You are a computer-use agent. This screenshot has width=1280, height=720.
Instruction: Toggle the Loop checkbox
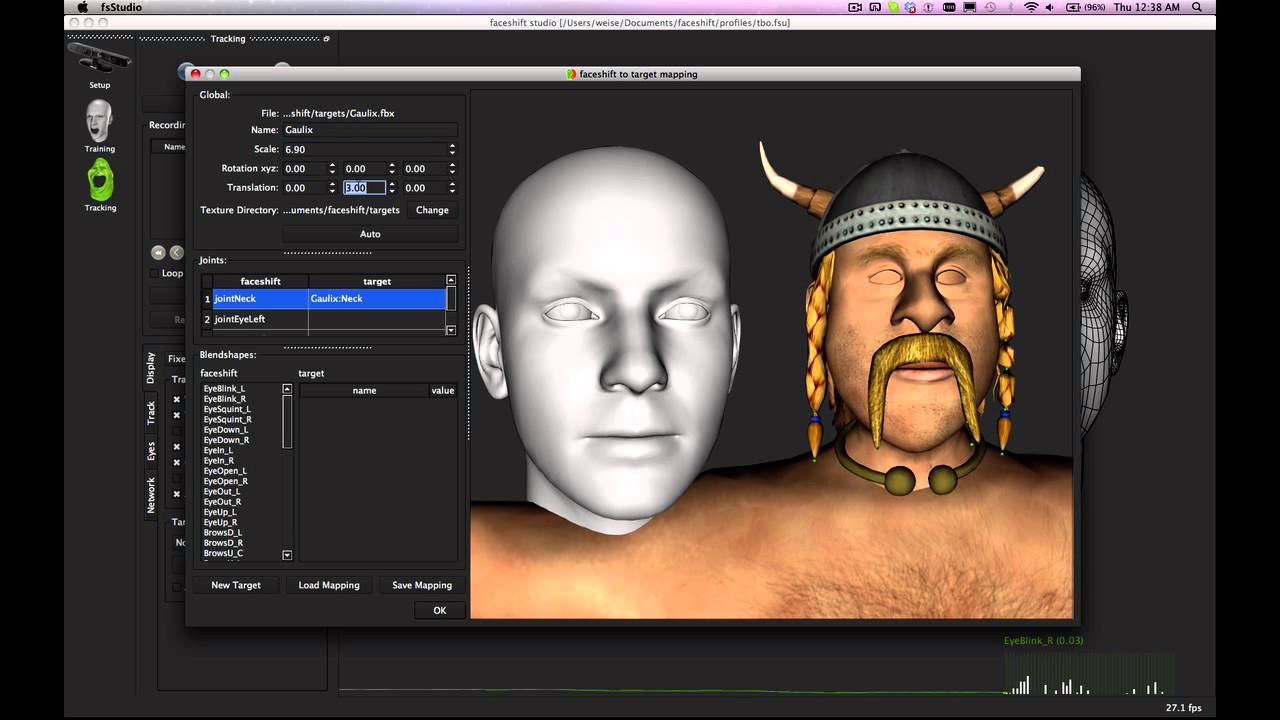(154, 273)
